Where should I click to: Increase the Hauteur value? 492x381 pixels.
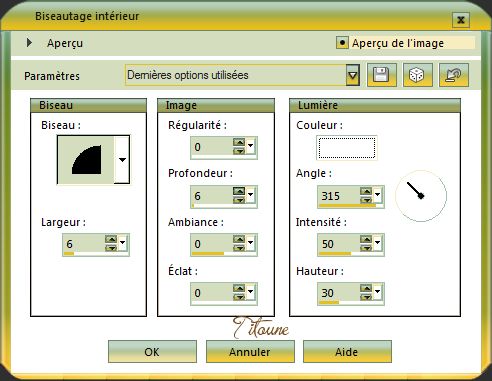[x=366, y=288]
